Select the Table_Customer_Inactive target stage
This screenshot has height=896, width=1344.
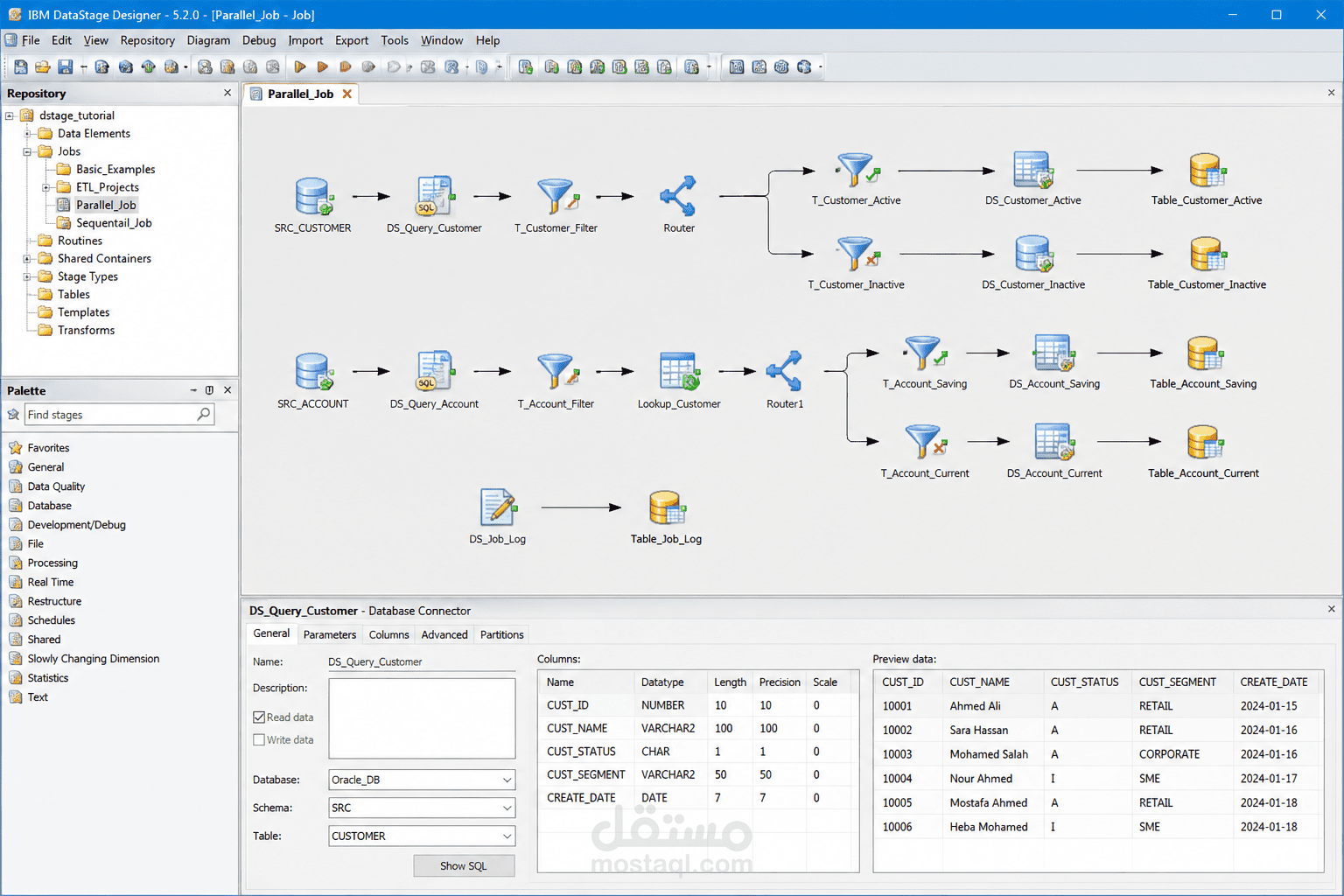(x=1207, y=254)
